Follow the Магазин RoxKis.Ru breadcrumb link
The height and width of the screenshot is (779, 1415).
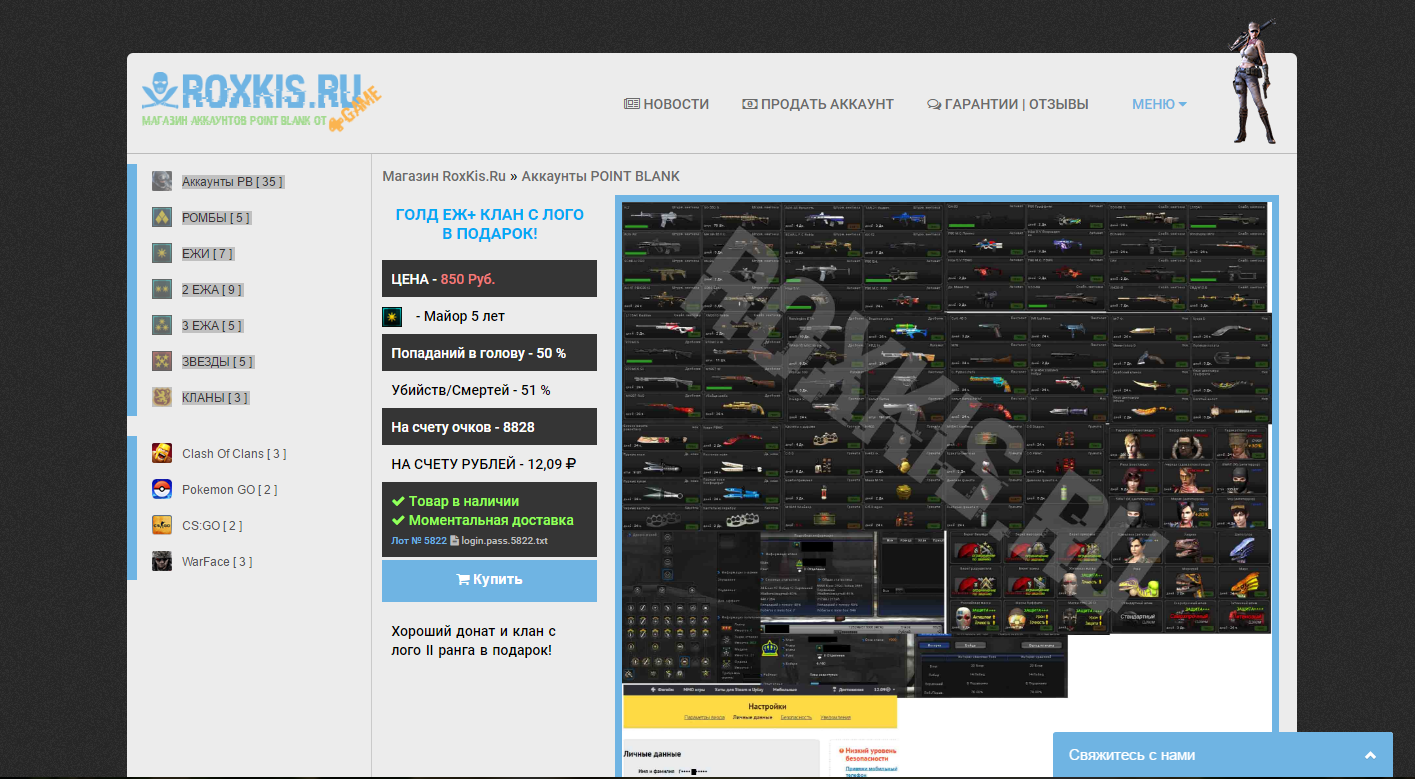point(443,176)
